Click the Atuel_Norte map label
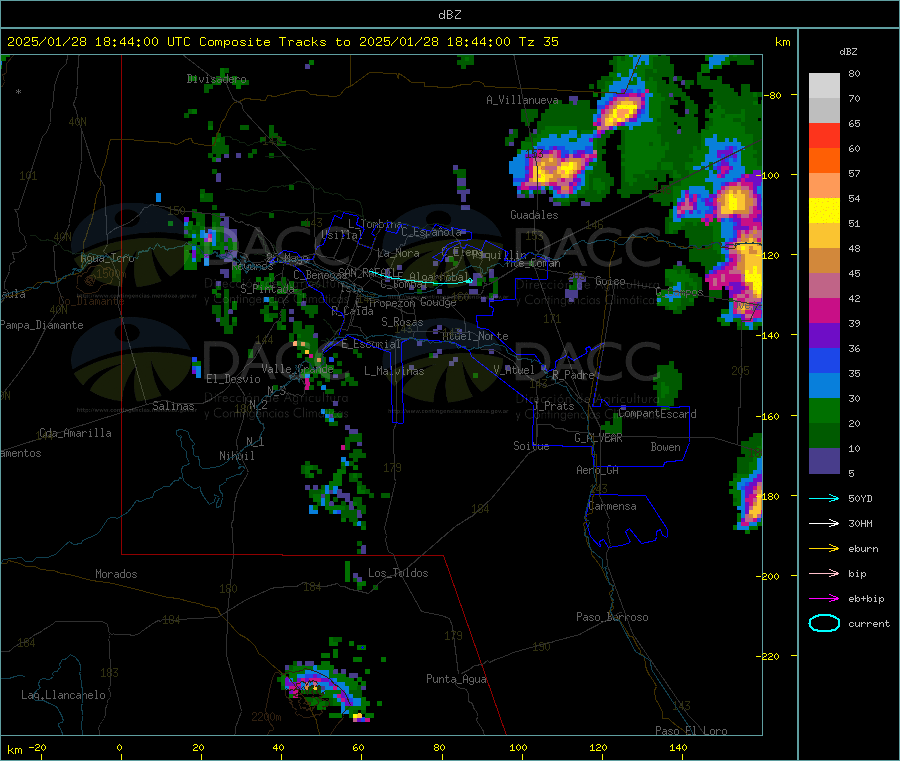 475,336
